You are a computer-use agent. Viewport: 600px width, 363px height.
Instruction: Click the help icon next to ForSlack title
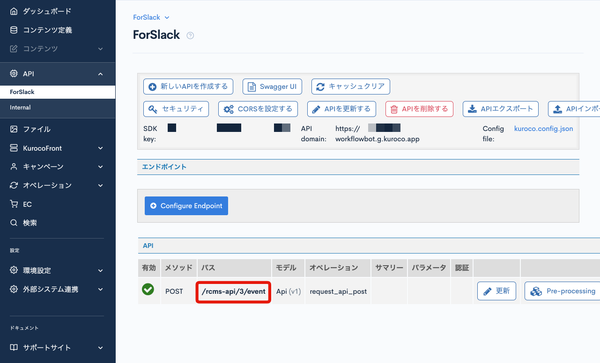190,36
